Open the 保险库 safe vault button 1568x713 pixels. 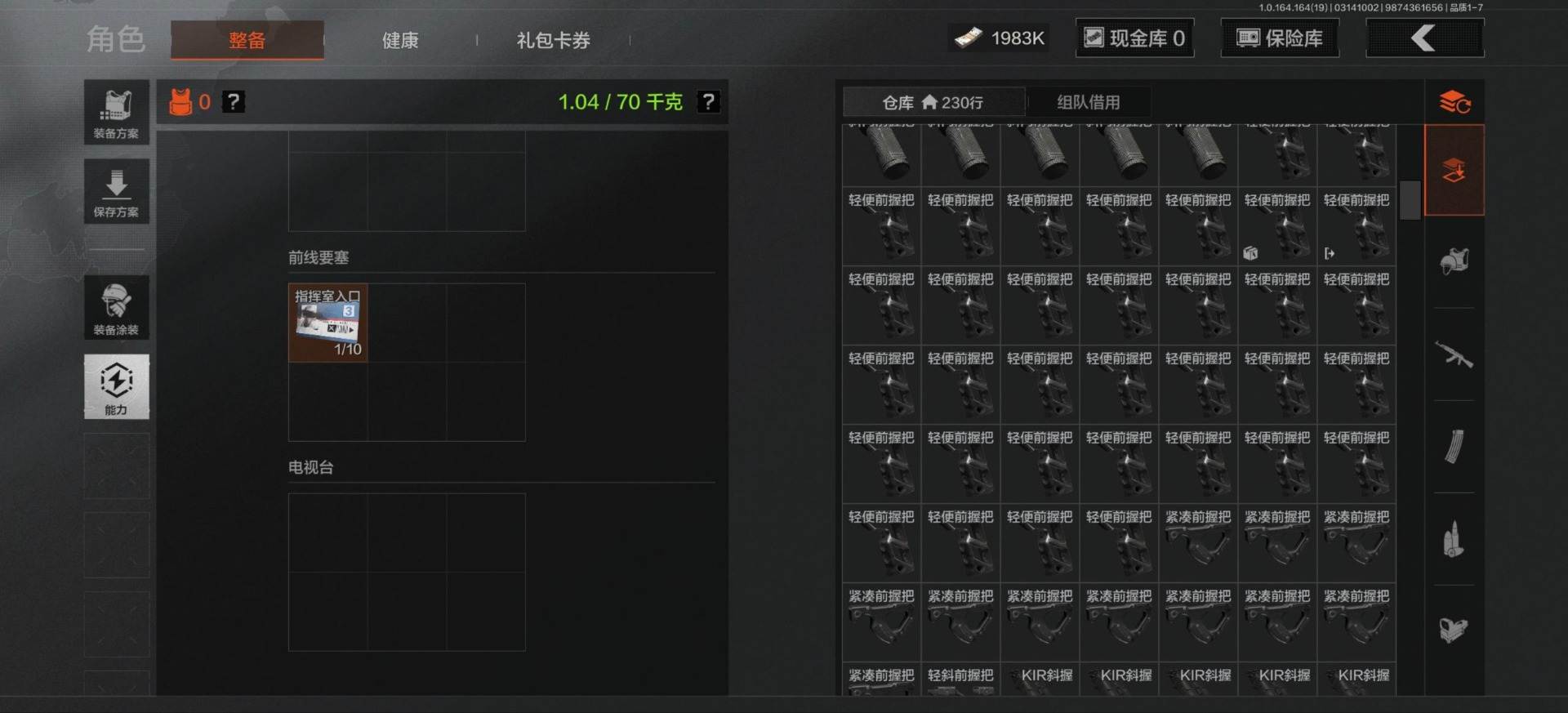tap(1280, 38)
